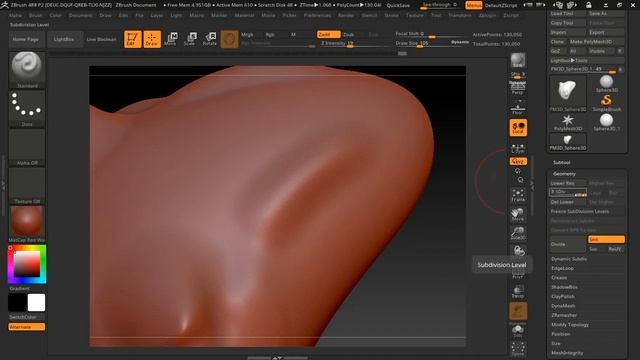Pick a color in the color picker square
Screen dimensions: 640x360
pos(27,263)
